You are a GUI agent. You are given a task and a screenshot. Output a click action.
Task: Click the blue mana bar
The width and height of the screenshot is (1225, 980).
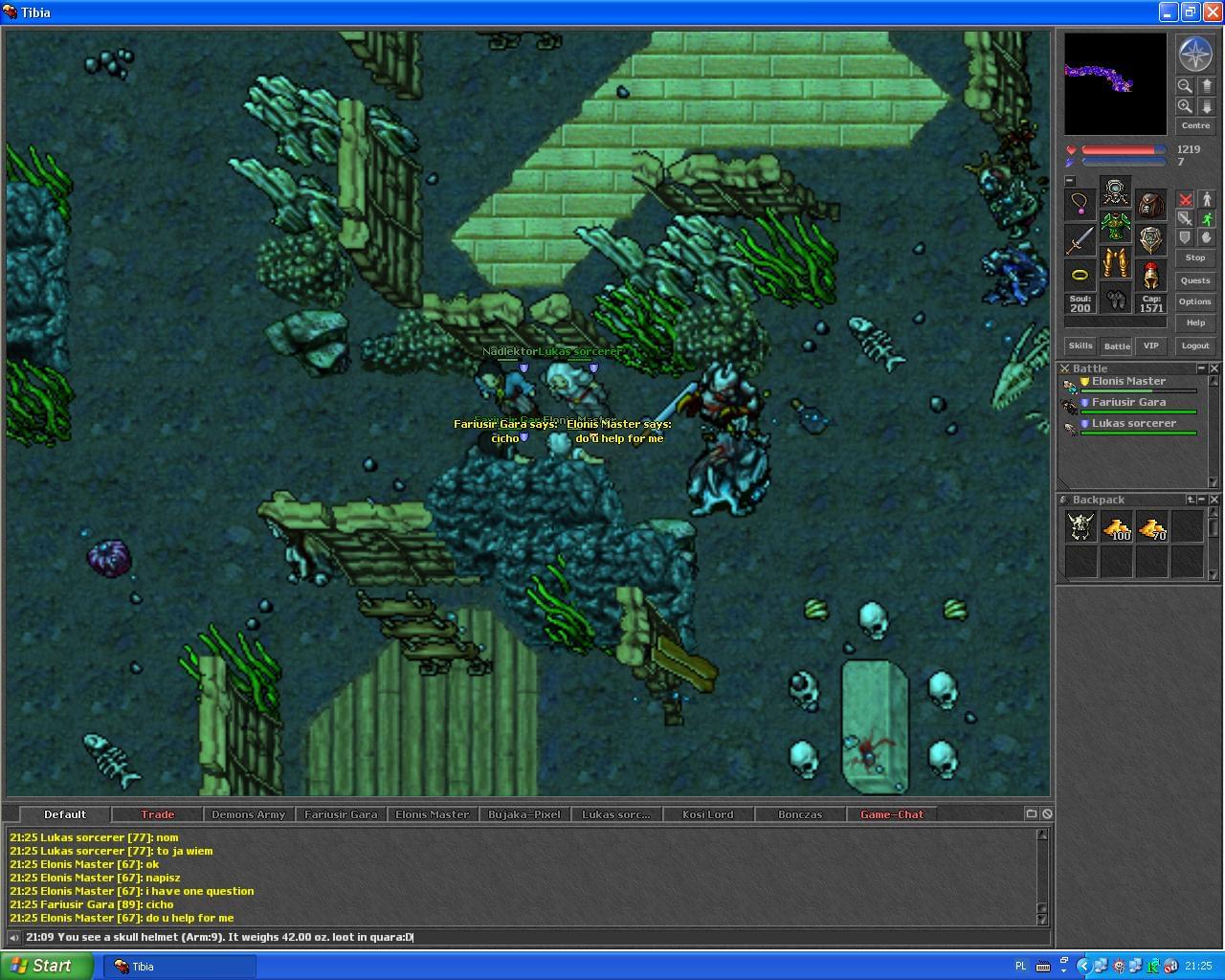pyautogui.click(x=1124, y=162)
